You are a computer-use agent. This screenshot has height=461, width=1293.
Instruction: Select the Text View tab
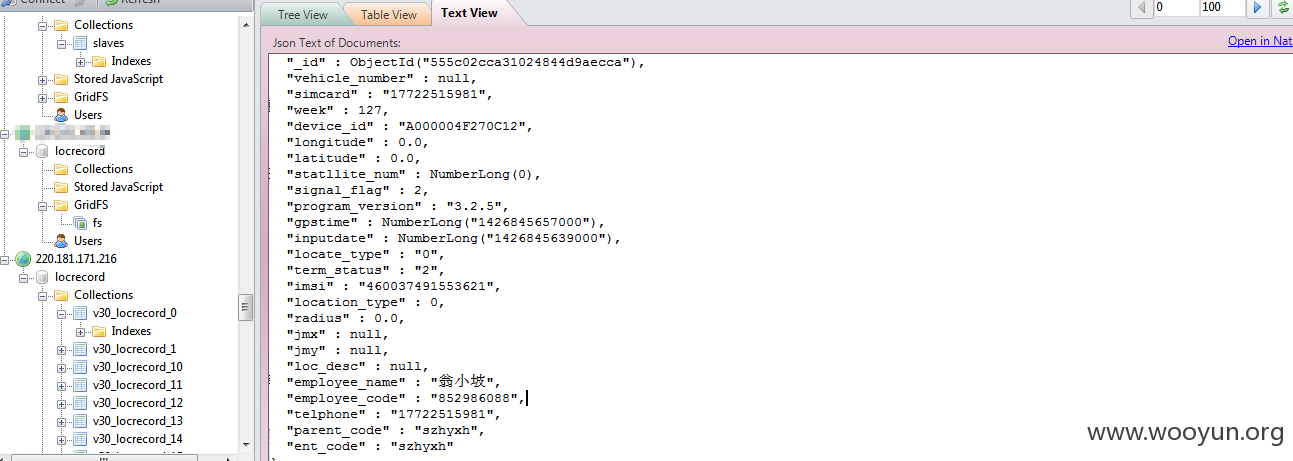click(469, 13)
